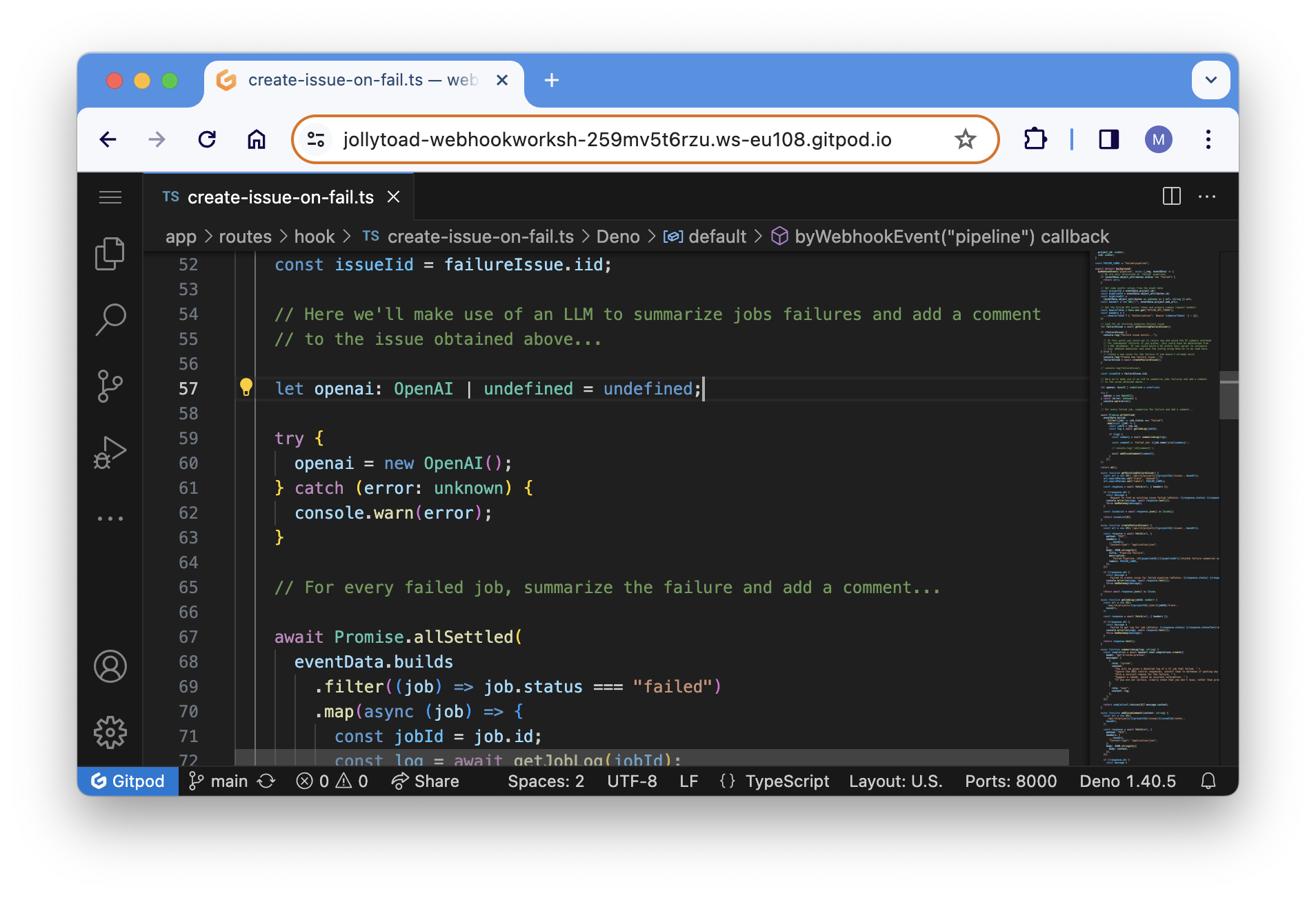Open the Search panel in sidebar
Viewport: 1316px width, 898px height.
[110, 319]
